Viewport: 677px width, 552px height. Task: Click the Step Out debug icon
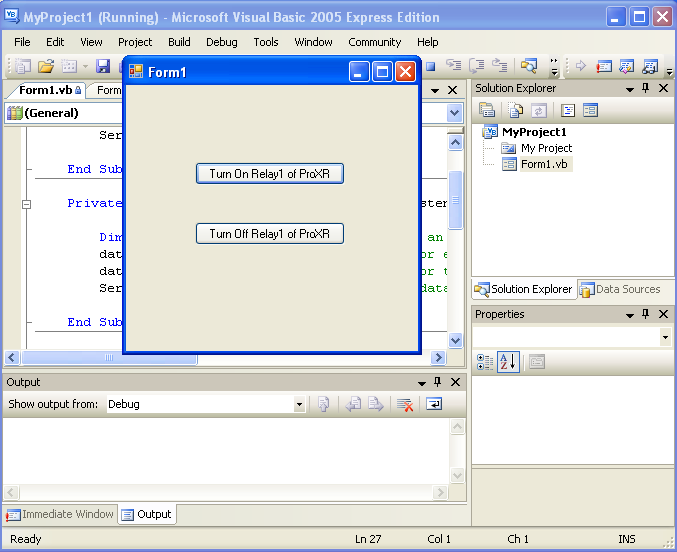click(x=500, y=66)
